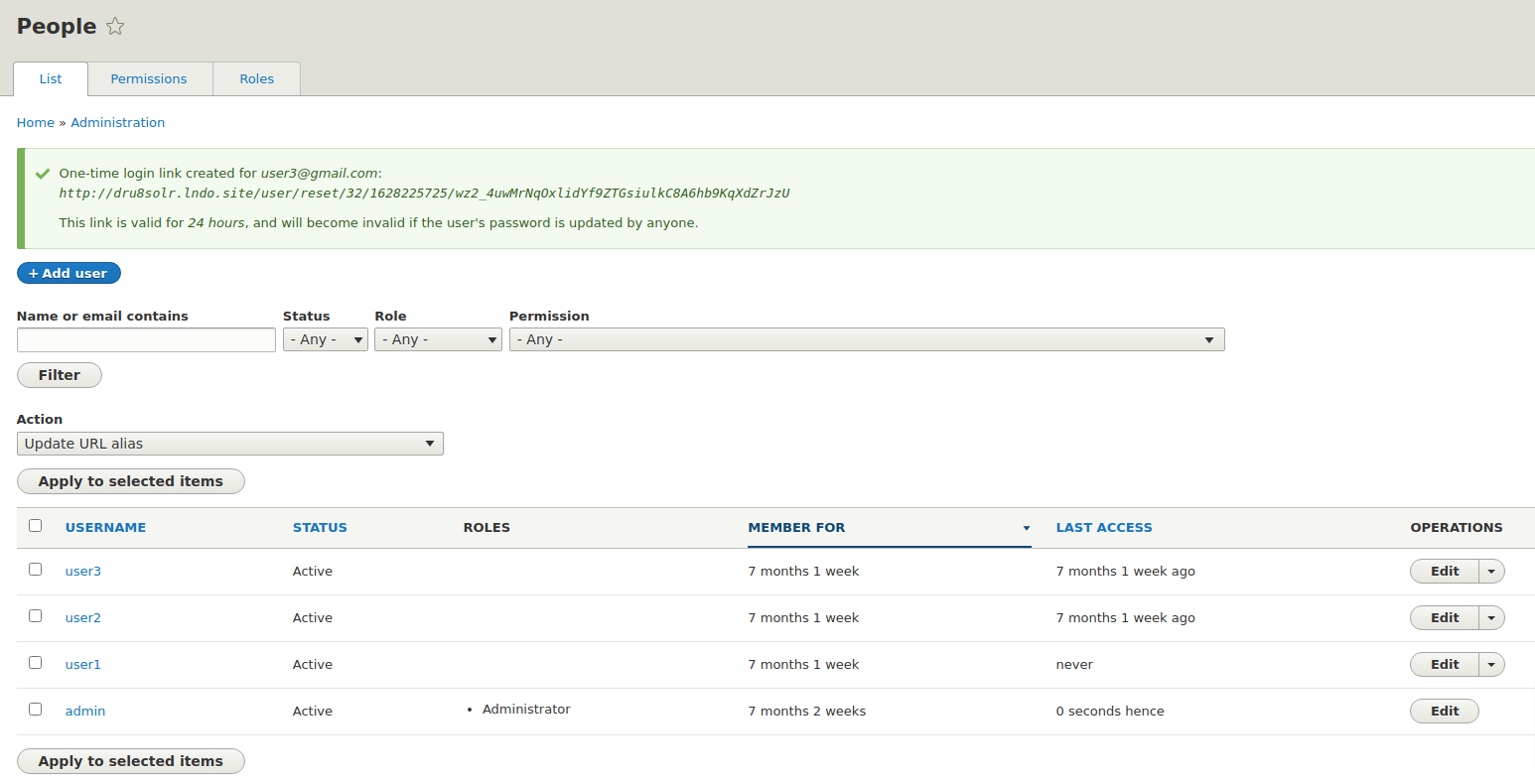The width and height of the screenshot is (1535, 784).
Task: Open user3's profile link
Action: 82,571
